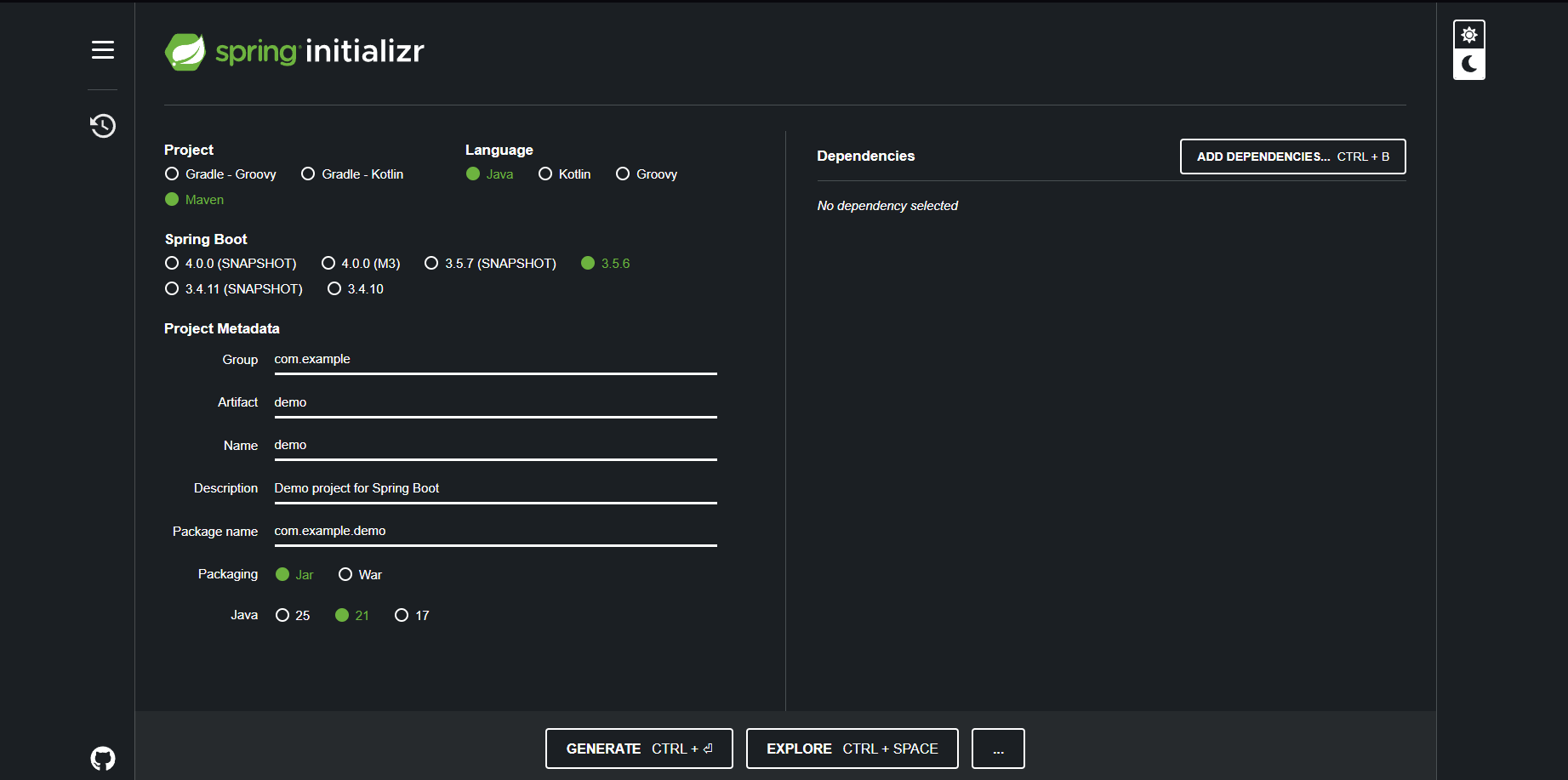Click the Spring Initializr logo
The height and width of the screenshot is (780, 1568).
(294, 52)
